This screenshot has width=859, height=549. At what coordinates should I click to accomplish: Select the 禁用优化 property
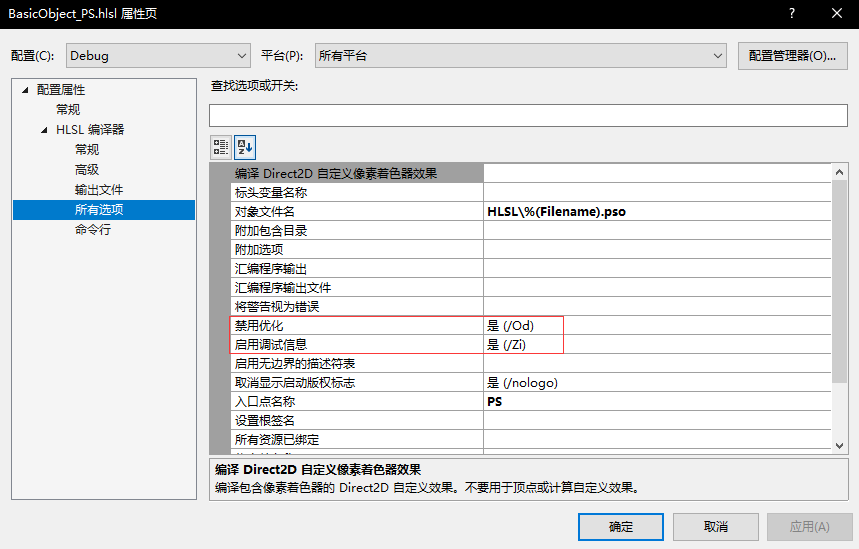pyautogui.click(x=357, y=325)
